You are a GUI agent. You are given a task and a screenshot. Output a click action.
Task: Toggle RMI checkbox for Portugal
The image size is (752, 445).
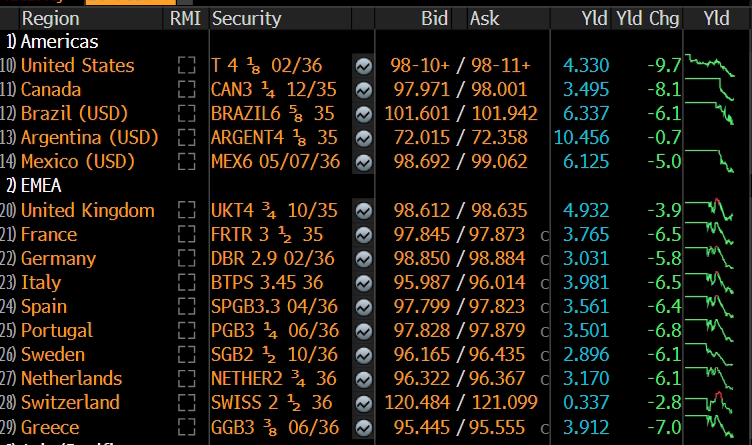186,330
